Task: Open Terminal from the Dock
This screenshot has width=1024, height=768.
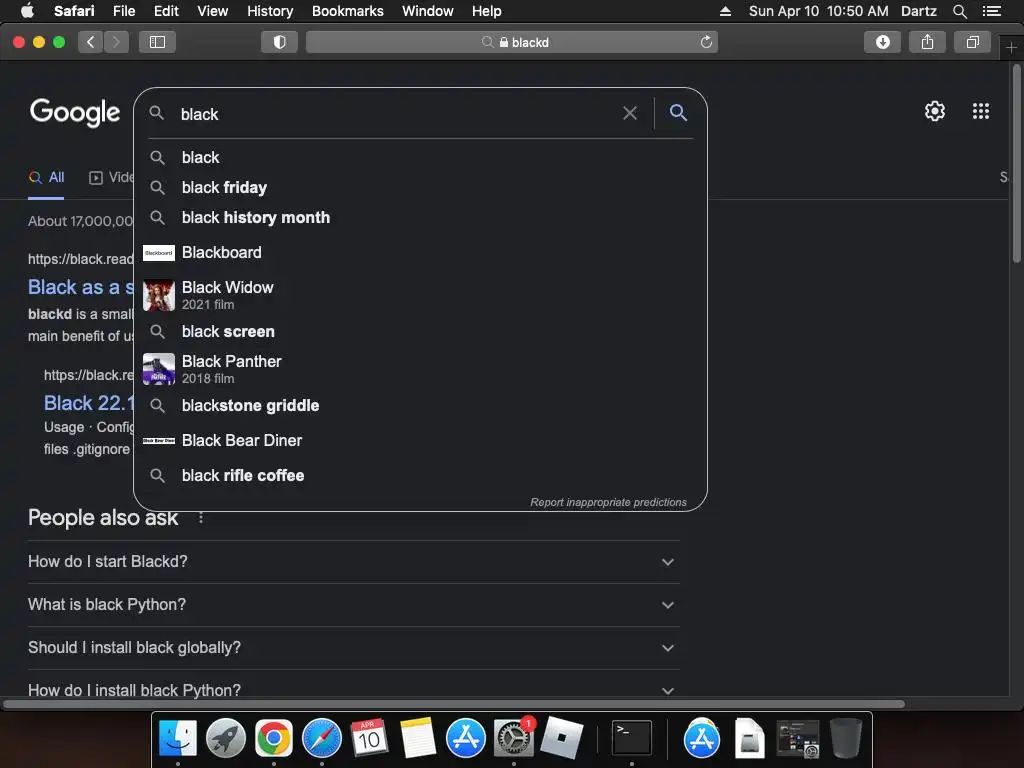Action: (x=632, y=739)
